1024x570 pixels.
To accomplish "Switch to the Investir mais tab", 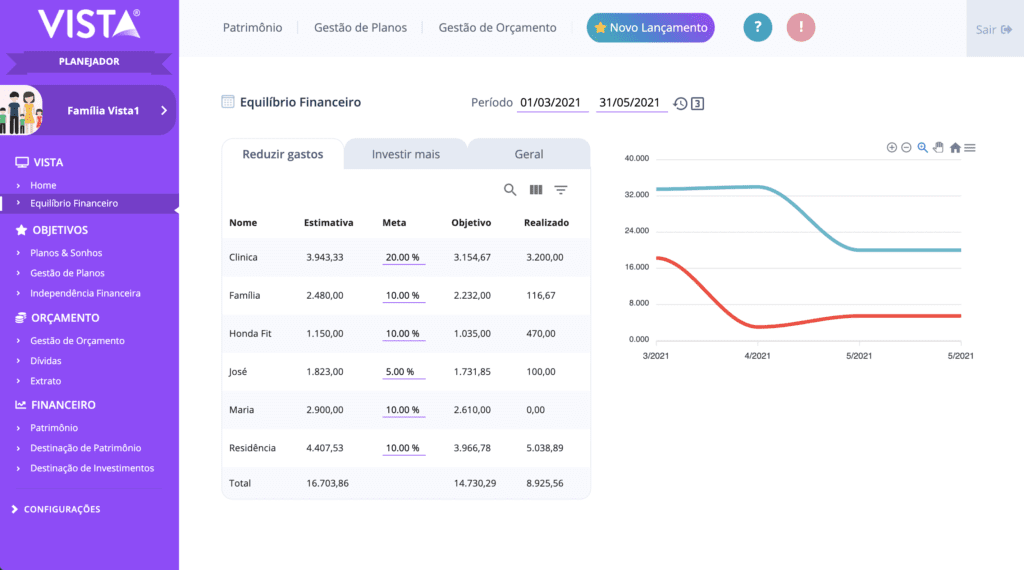I will (x=405, y=154).
